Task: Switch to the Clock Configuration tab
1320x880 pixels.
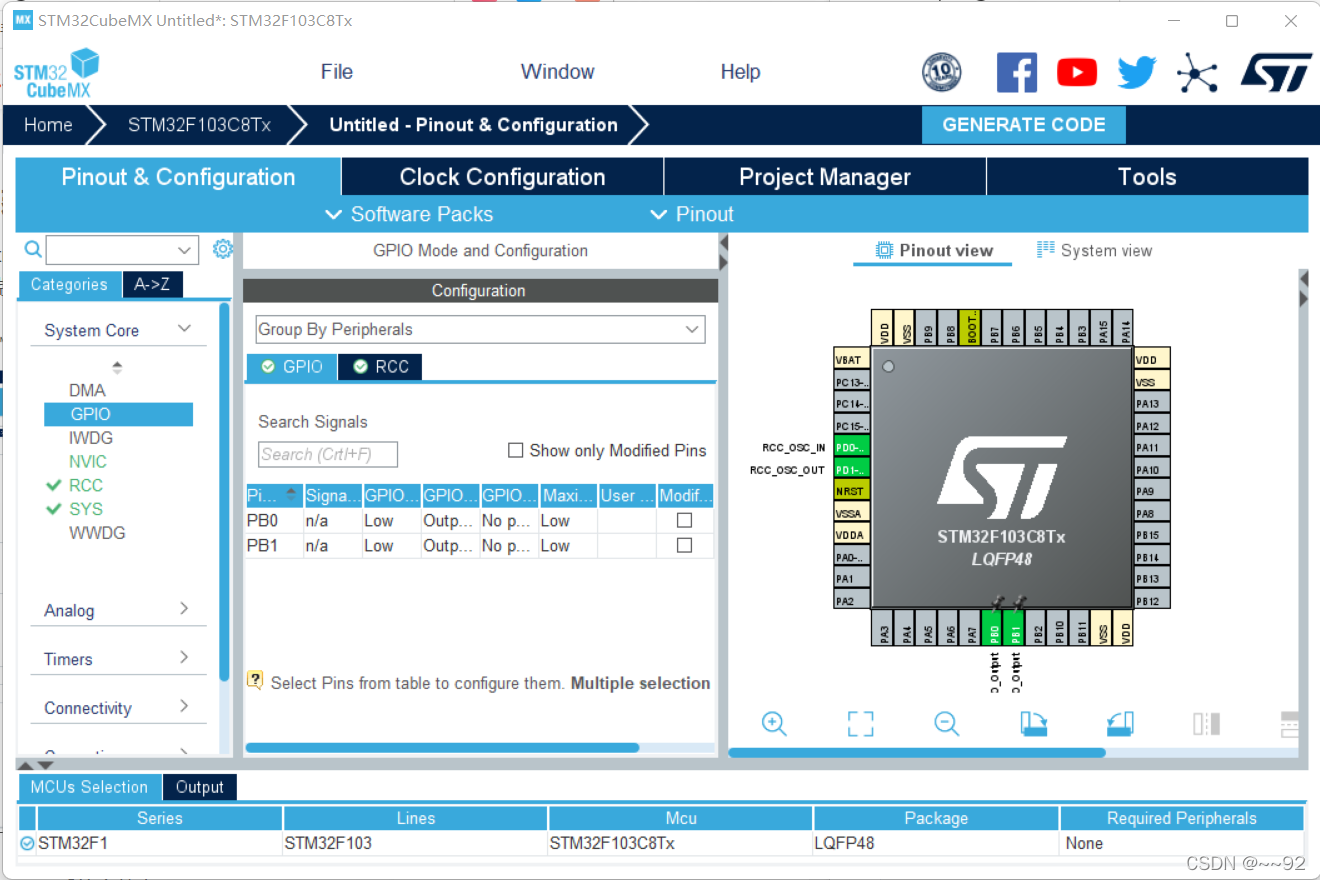Action: point(502,177)
